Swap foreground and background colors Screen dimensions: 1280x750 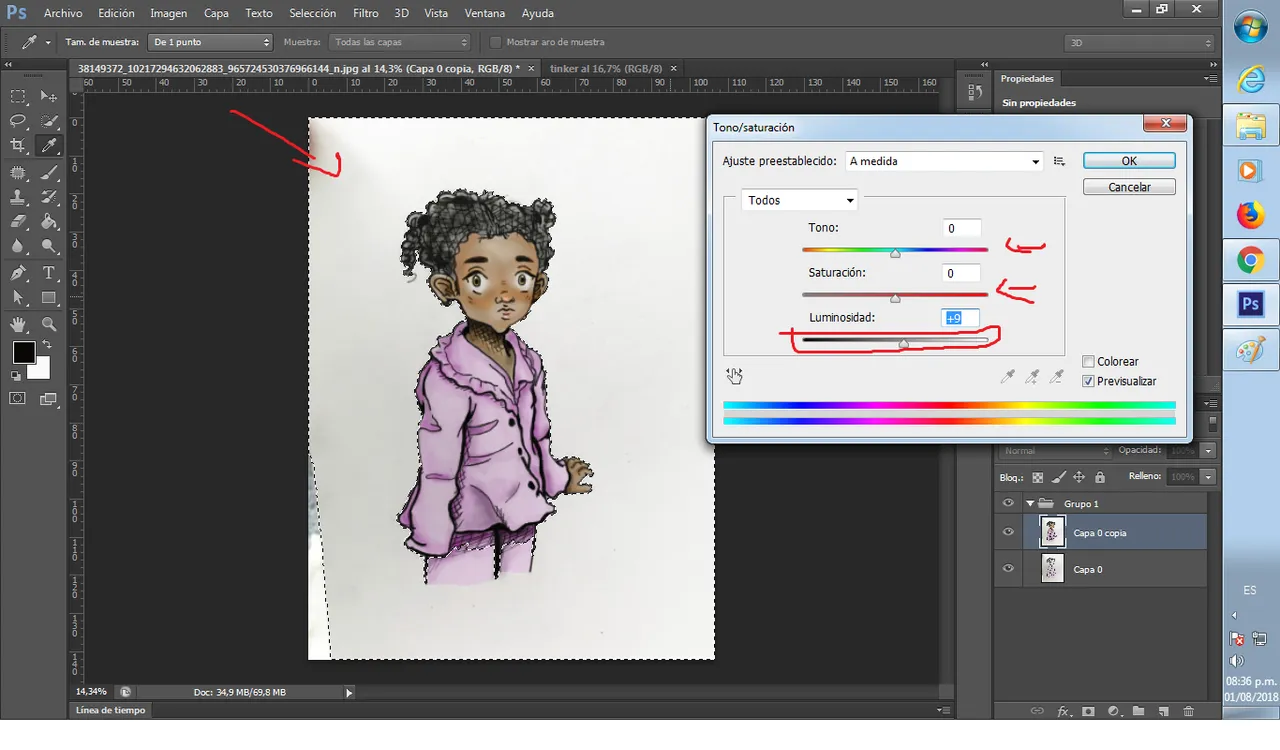pos(46,345)
